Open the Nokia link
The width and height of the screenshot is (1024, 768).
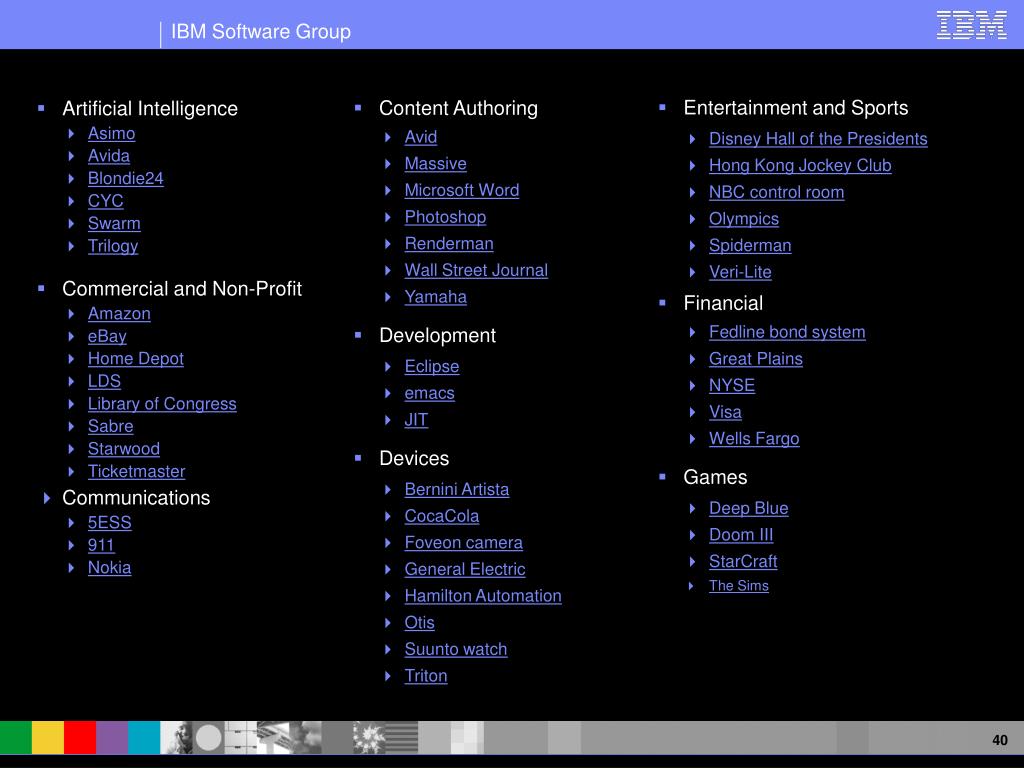(109, 568)
